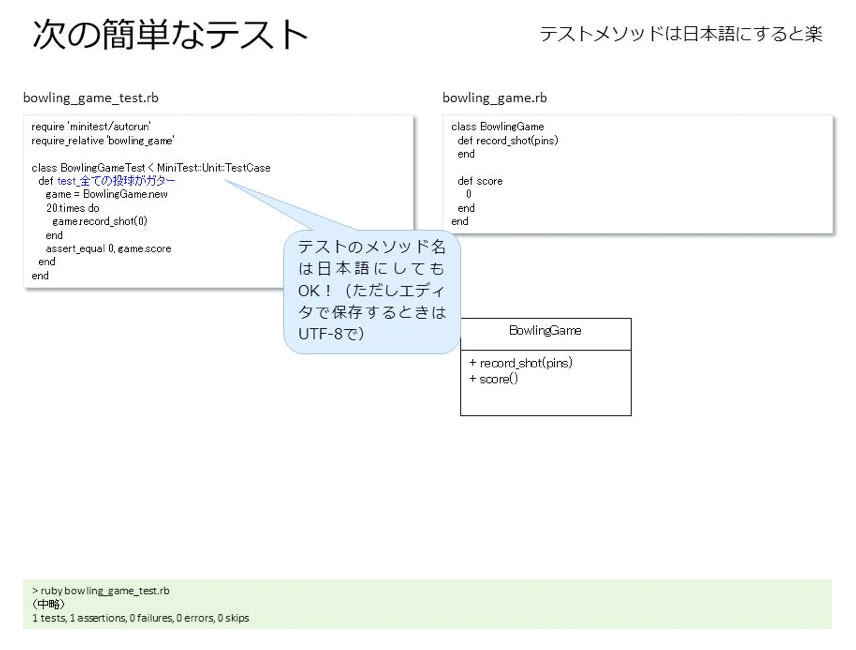Click the bowling_game.rb file label

tap(495, 98)
